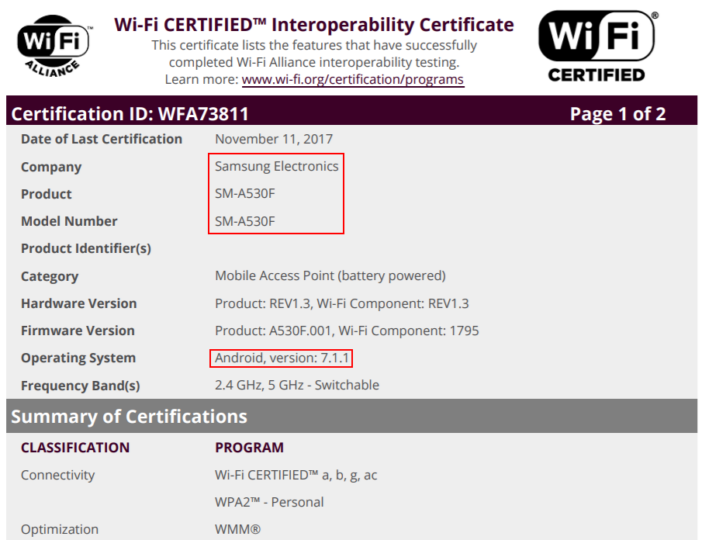Click the Interoperability Certificate title
This screenshot has width=702, height=540.
tap(313, 25)
